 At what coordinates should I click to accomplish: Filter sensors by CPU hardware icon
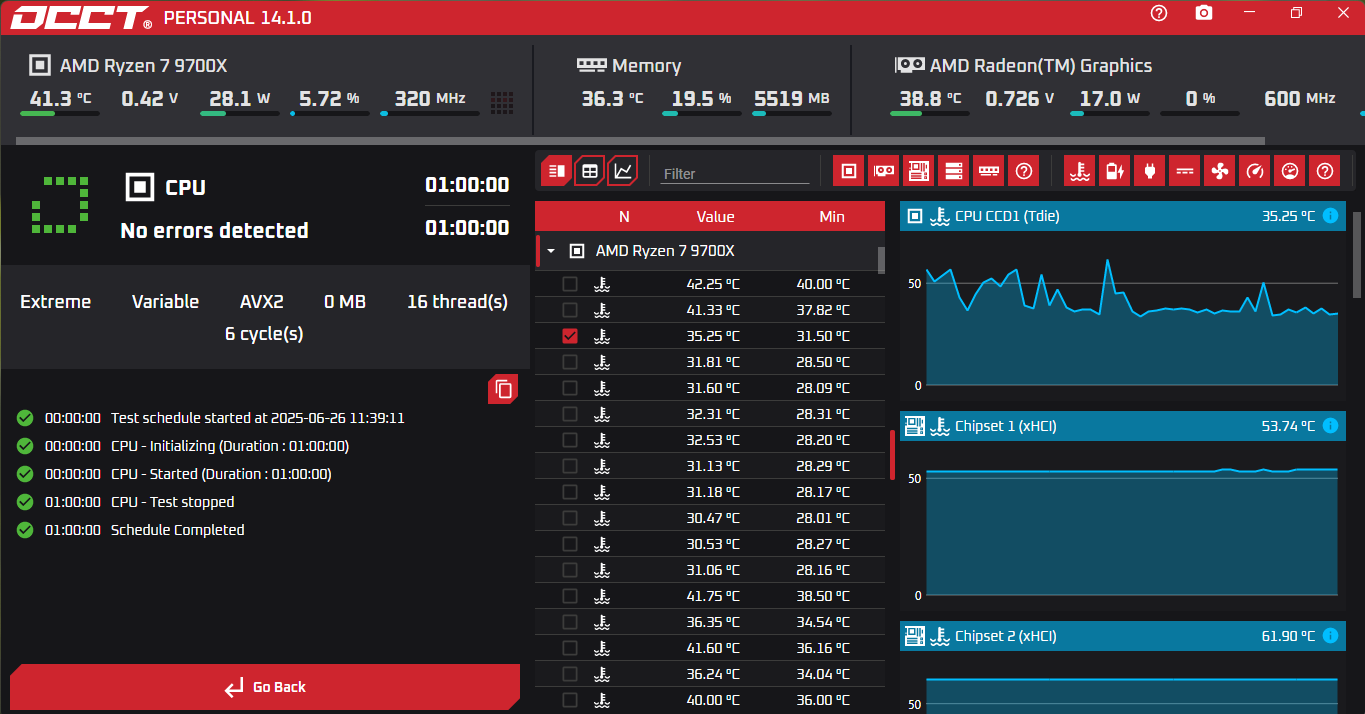tap(849, 171)
